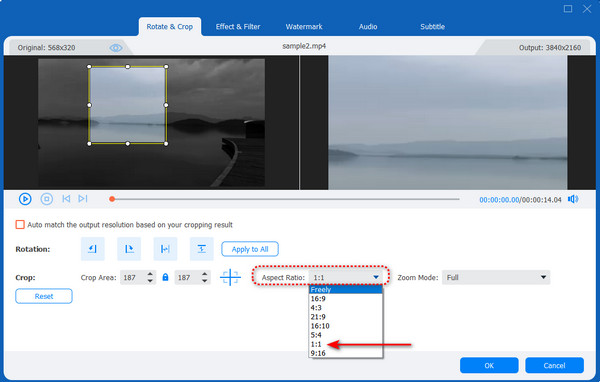Select the 9:16 aspect ratio option
The width and height of the screenshot is (600, 382).
point(346,353)
